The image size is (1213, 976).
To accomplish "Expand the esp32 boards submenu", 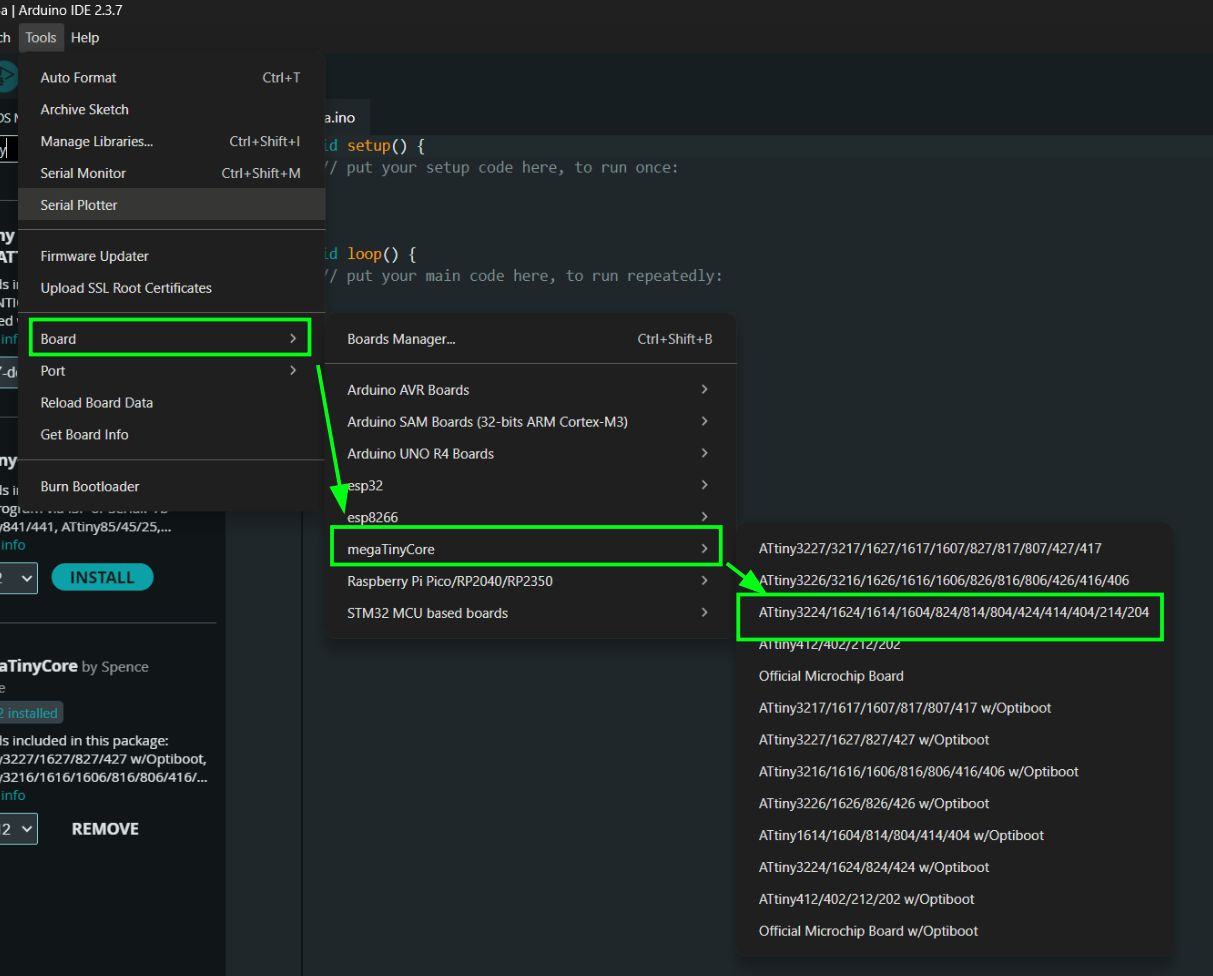I will (x=531, y=485).
